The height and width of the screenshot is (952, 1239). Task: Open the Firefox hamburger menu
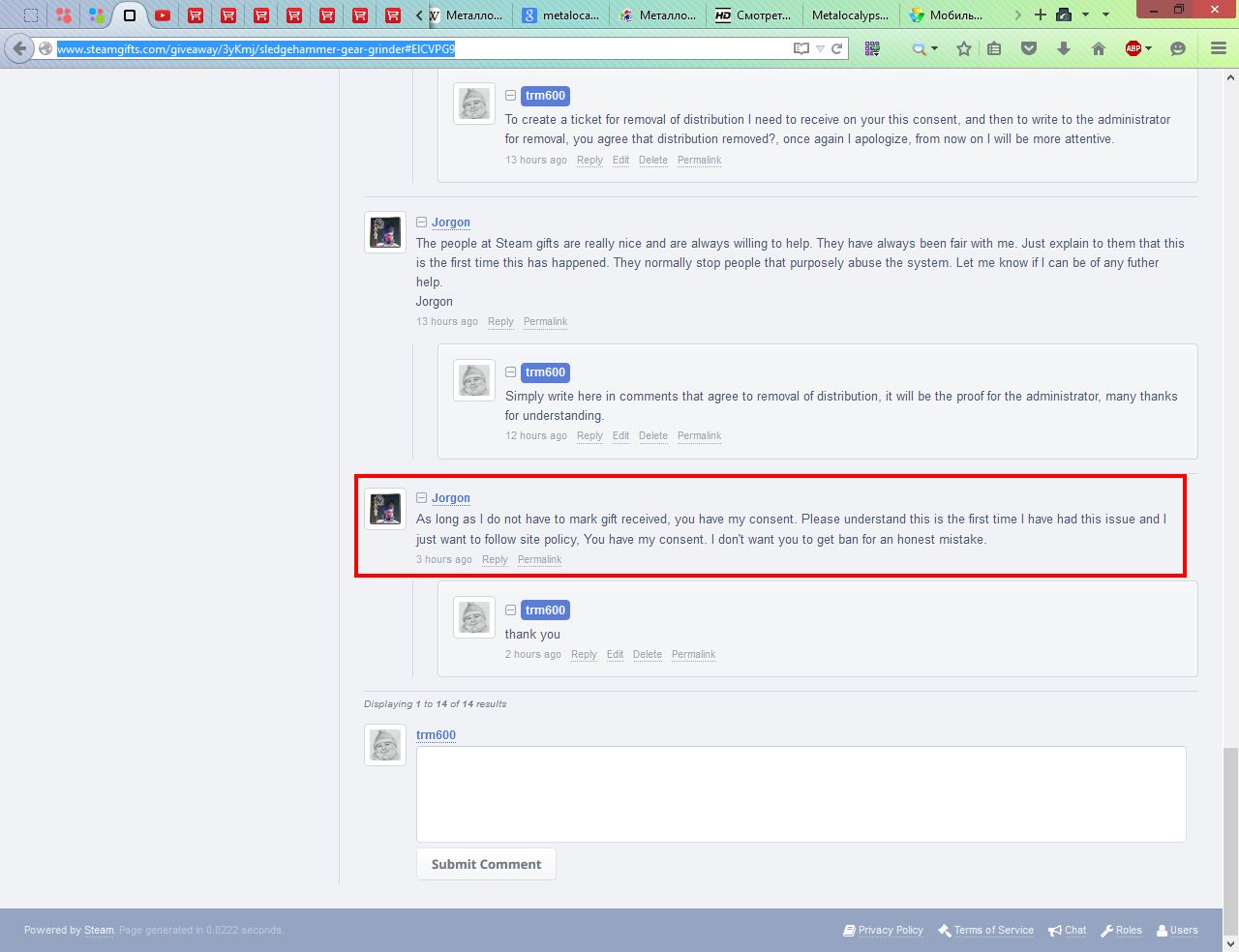(1219, 48)
